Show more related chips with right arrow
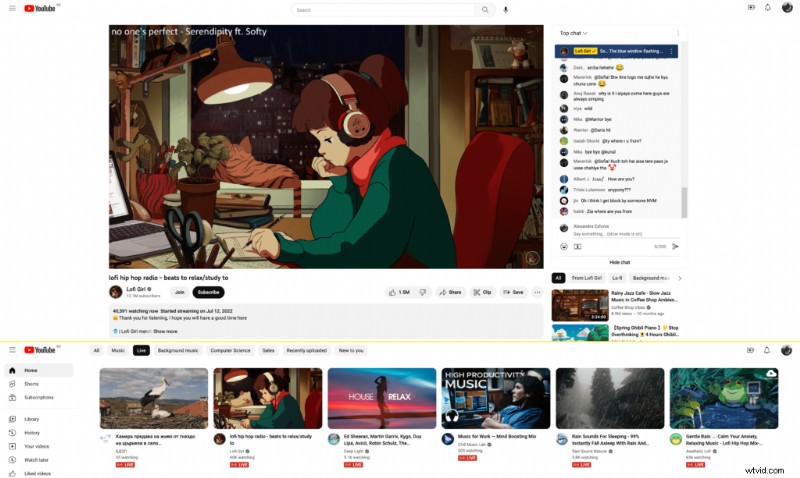 (x=680, y=278)
